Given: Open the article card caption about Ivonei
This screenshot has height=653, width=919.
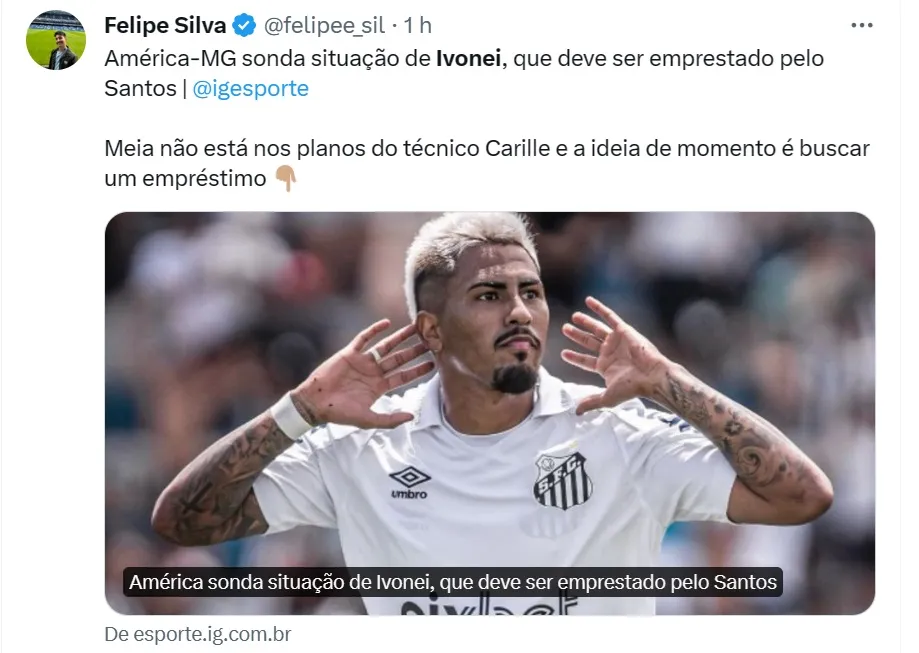Looking at the screenshot, I should [452, 582].
